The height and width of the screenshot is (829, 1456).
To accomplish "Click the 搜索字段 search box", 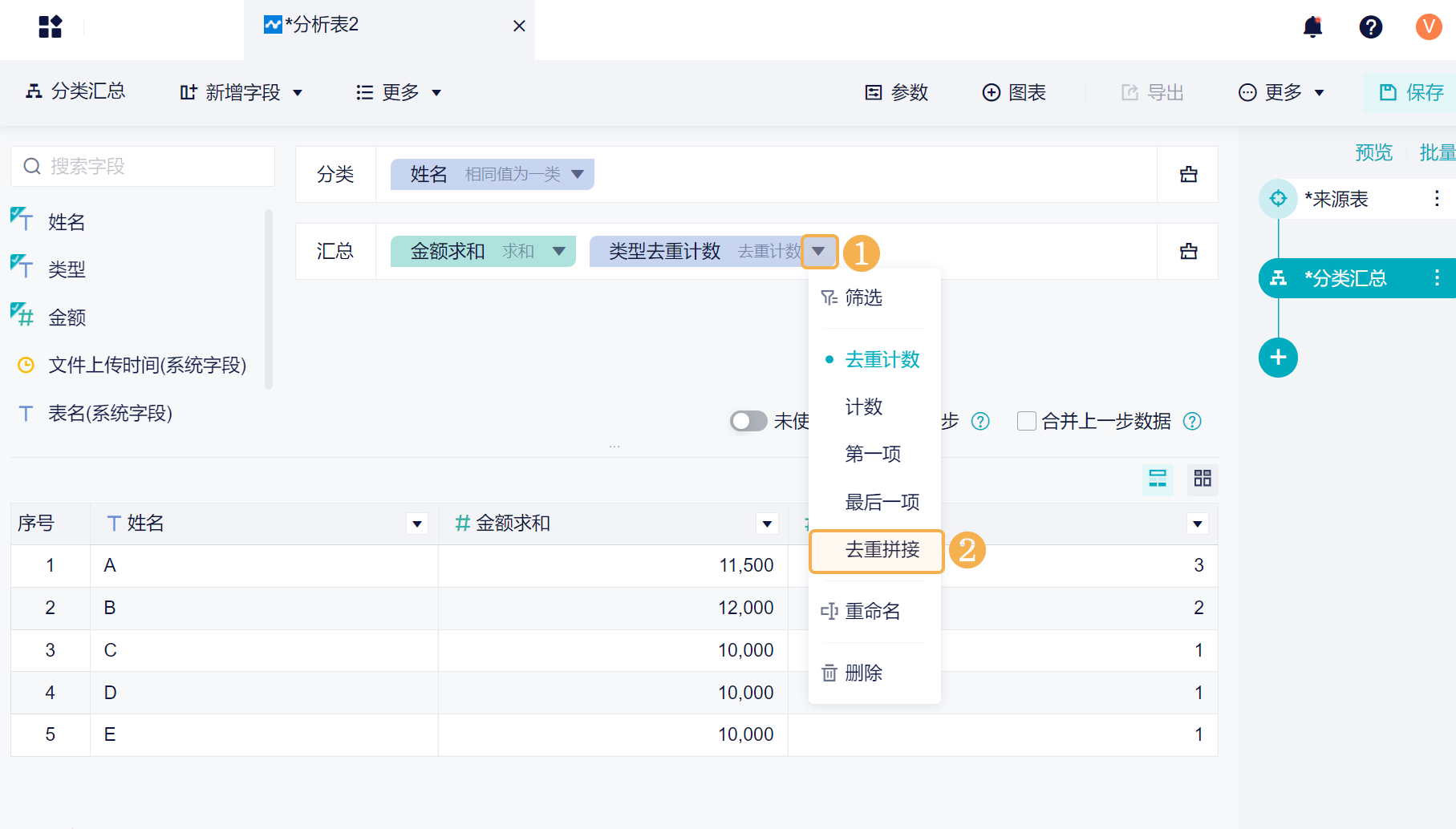I will pyautogui.click(x=143, y=166).
